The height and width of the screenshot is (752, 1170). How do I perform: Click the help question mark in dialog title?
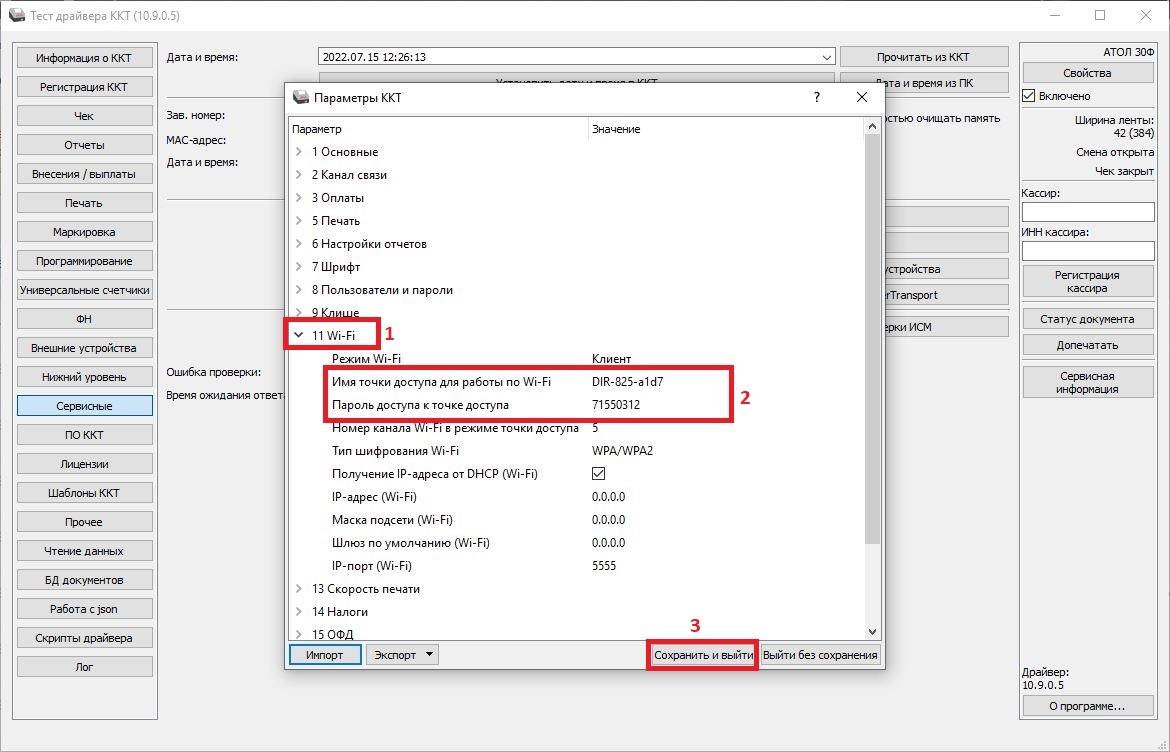coord(817,97)
